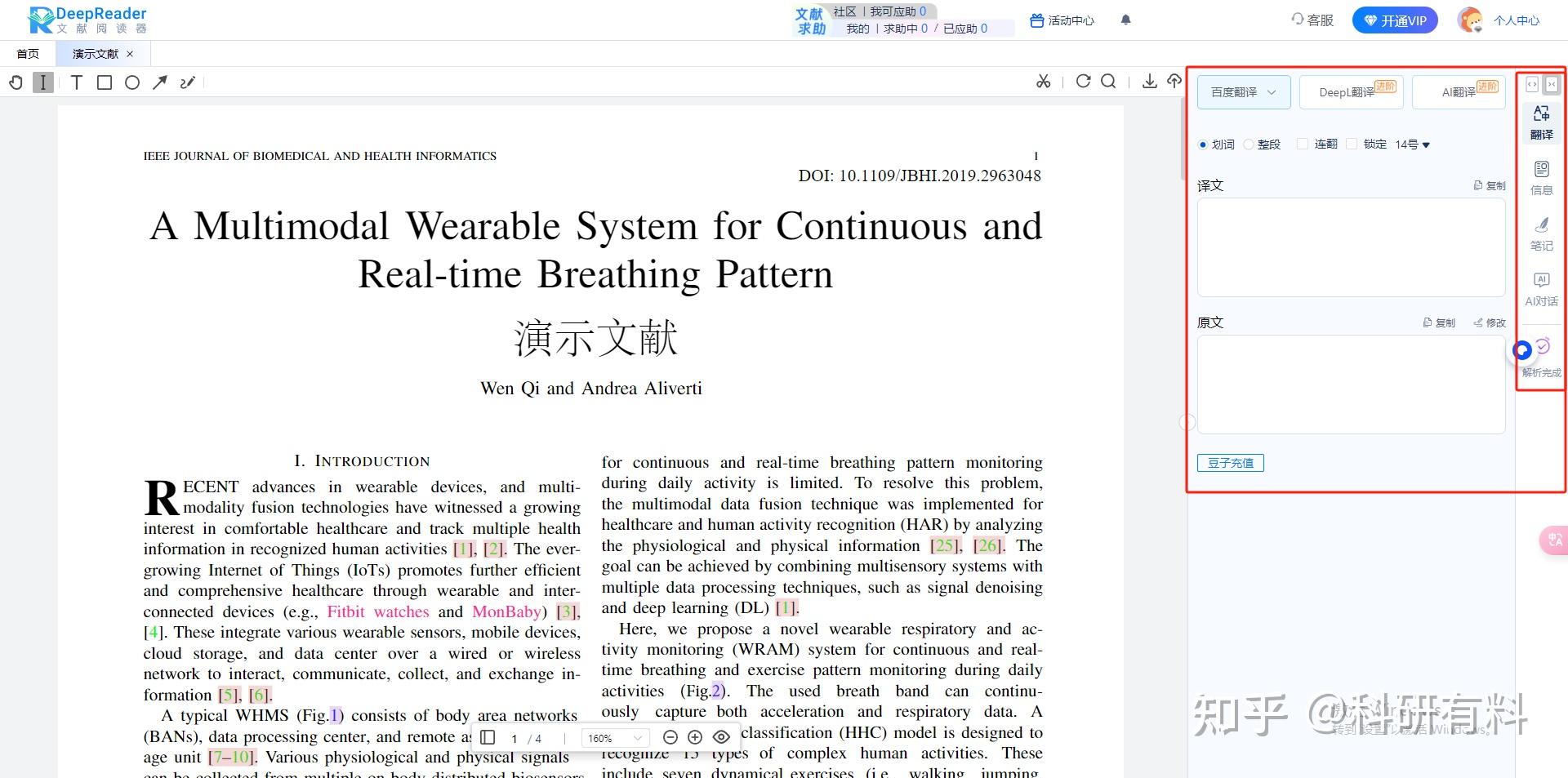This screenshot has width=1568, height=778.
Task: Click the document vertical scrollbar
Action: [x=1183, y=139]
